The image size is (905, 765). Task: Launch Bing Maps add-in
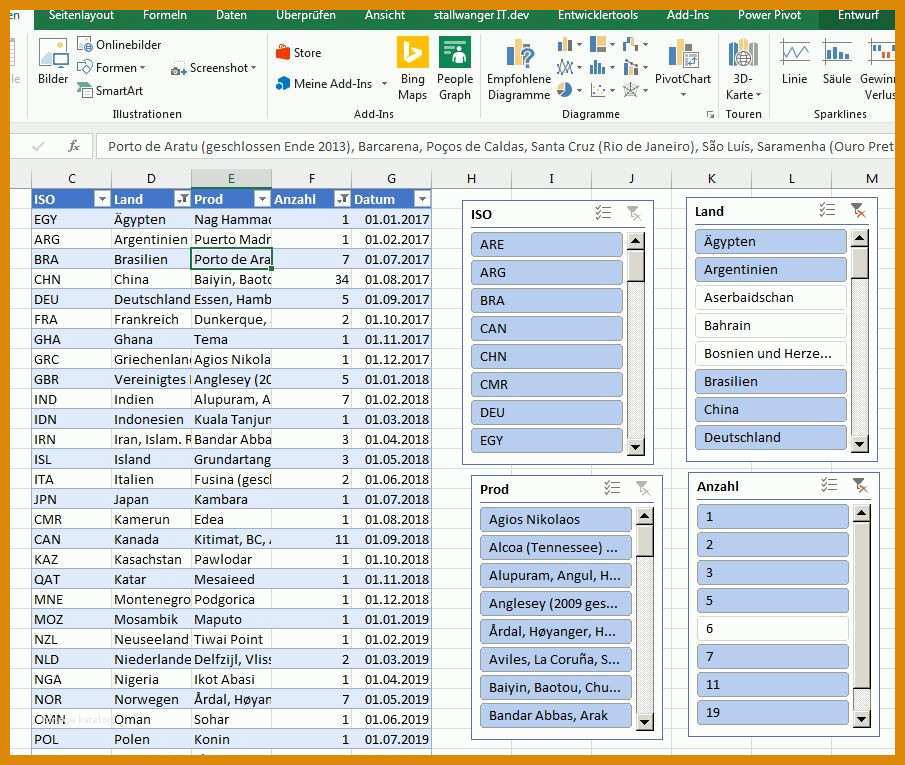[412, 68]
